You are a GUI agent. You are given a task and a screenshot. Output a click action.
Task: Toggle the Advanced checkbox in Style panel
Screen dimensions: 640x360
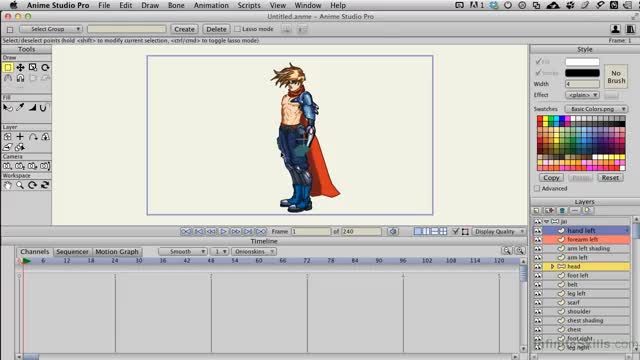[x=537, y=189]
